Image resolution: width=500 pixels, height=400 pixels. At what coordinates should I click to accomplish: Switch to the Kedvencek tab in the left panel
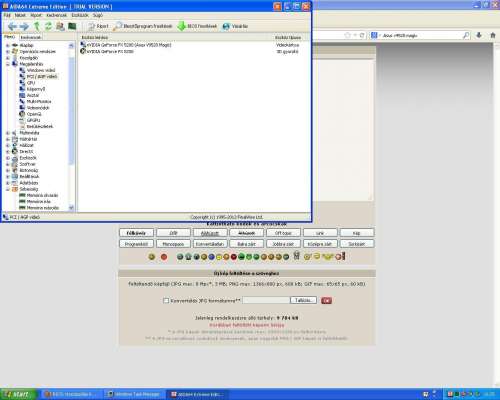31,37
